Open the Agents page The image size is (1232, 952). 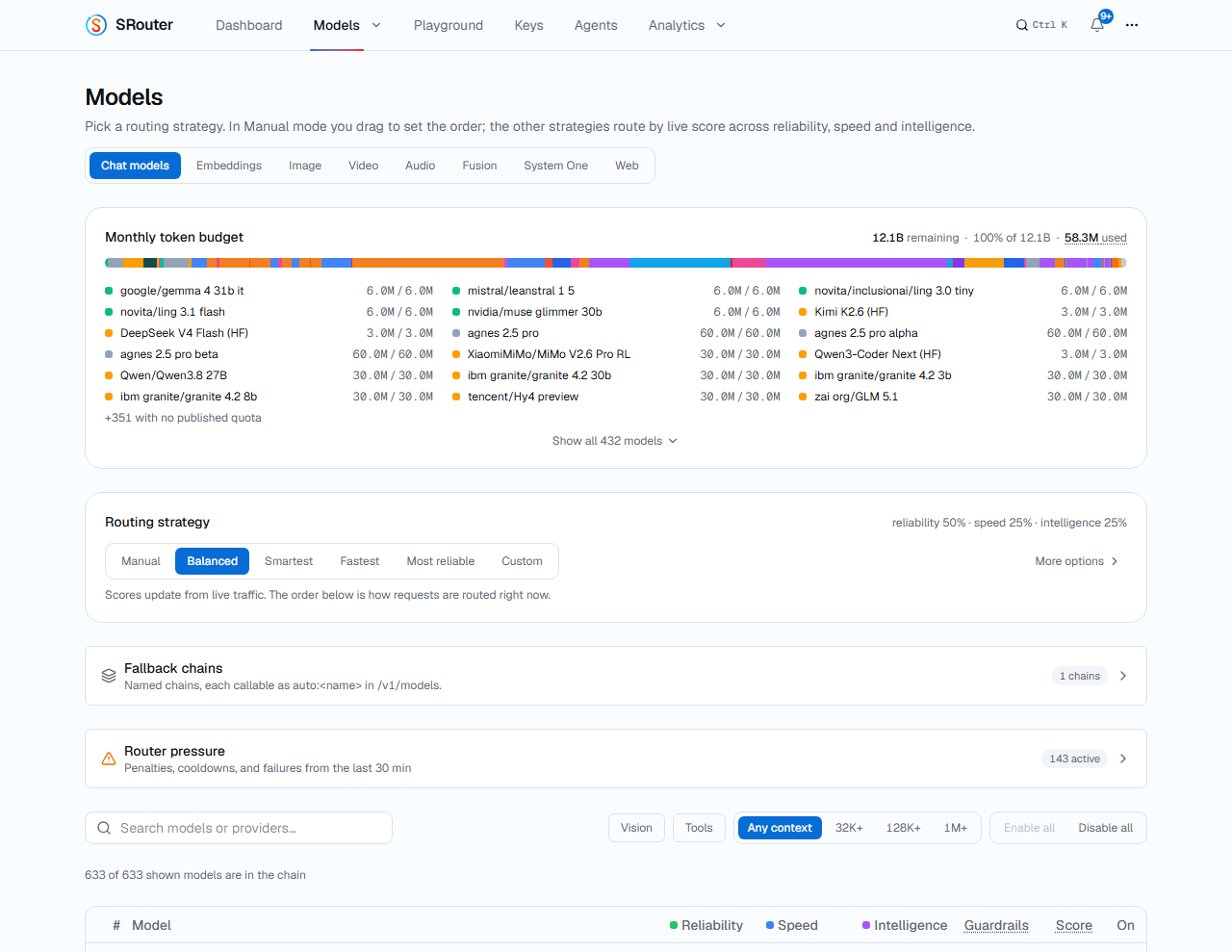(596, 25)
